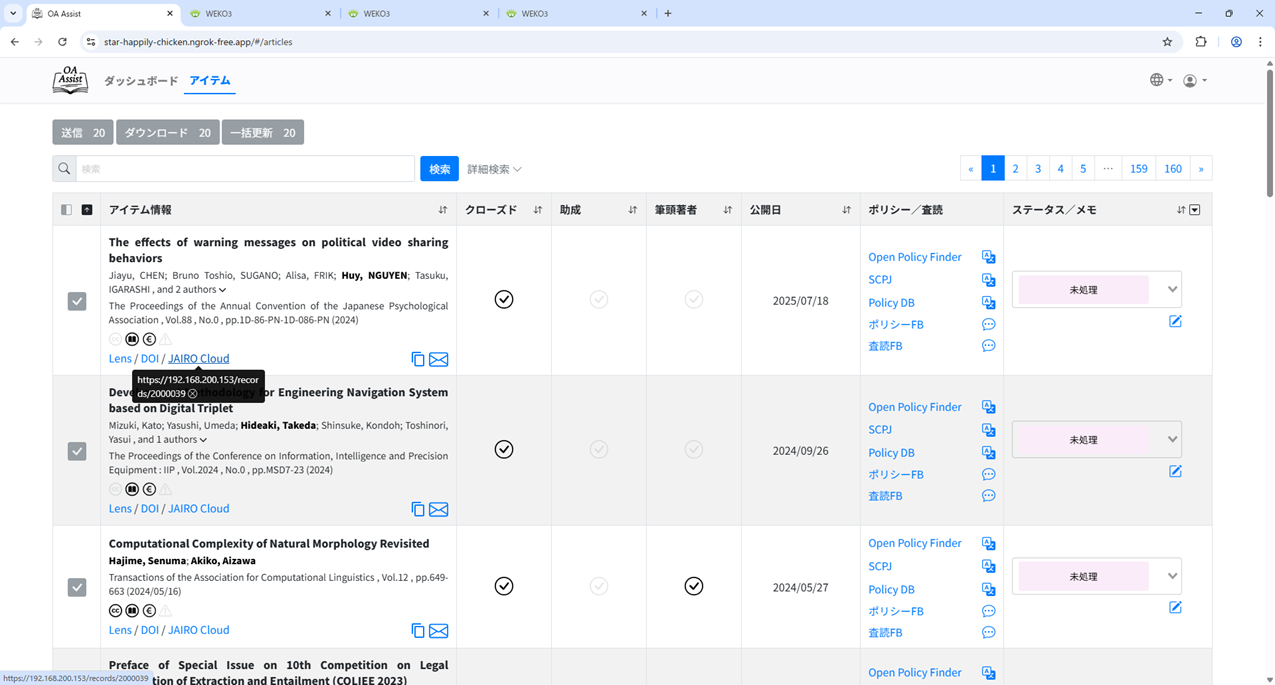Image resolution: width=1275 pixels, height=685 pixels.
Task: Click the user account icon
Action: click(1190, 80)
